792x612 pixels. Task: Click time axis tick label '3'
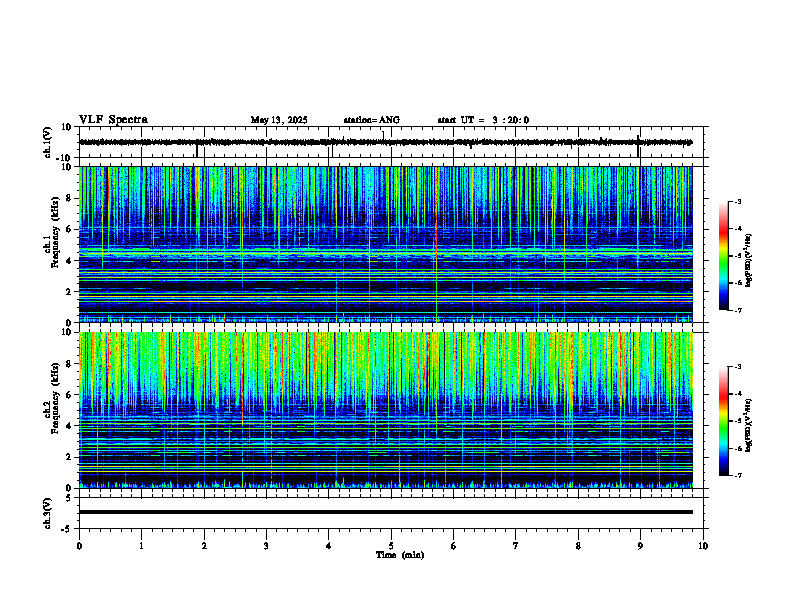point(266,546)
